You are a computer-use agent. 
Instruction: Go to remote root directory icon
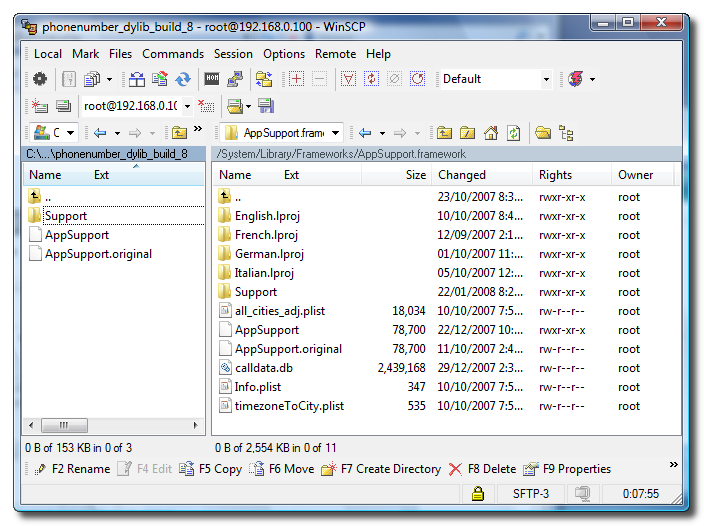pos(467,133)
